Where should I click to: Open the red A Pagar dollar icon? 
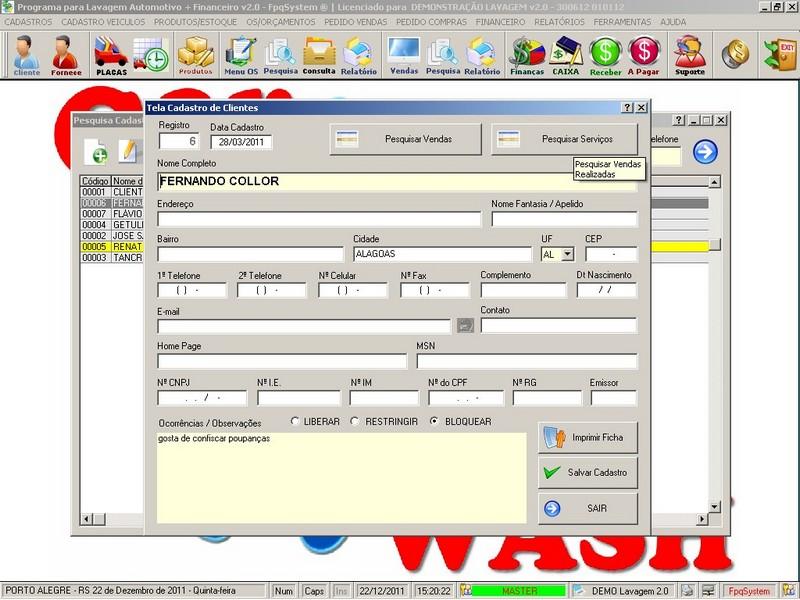tap(644, 55)
